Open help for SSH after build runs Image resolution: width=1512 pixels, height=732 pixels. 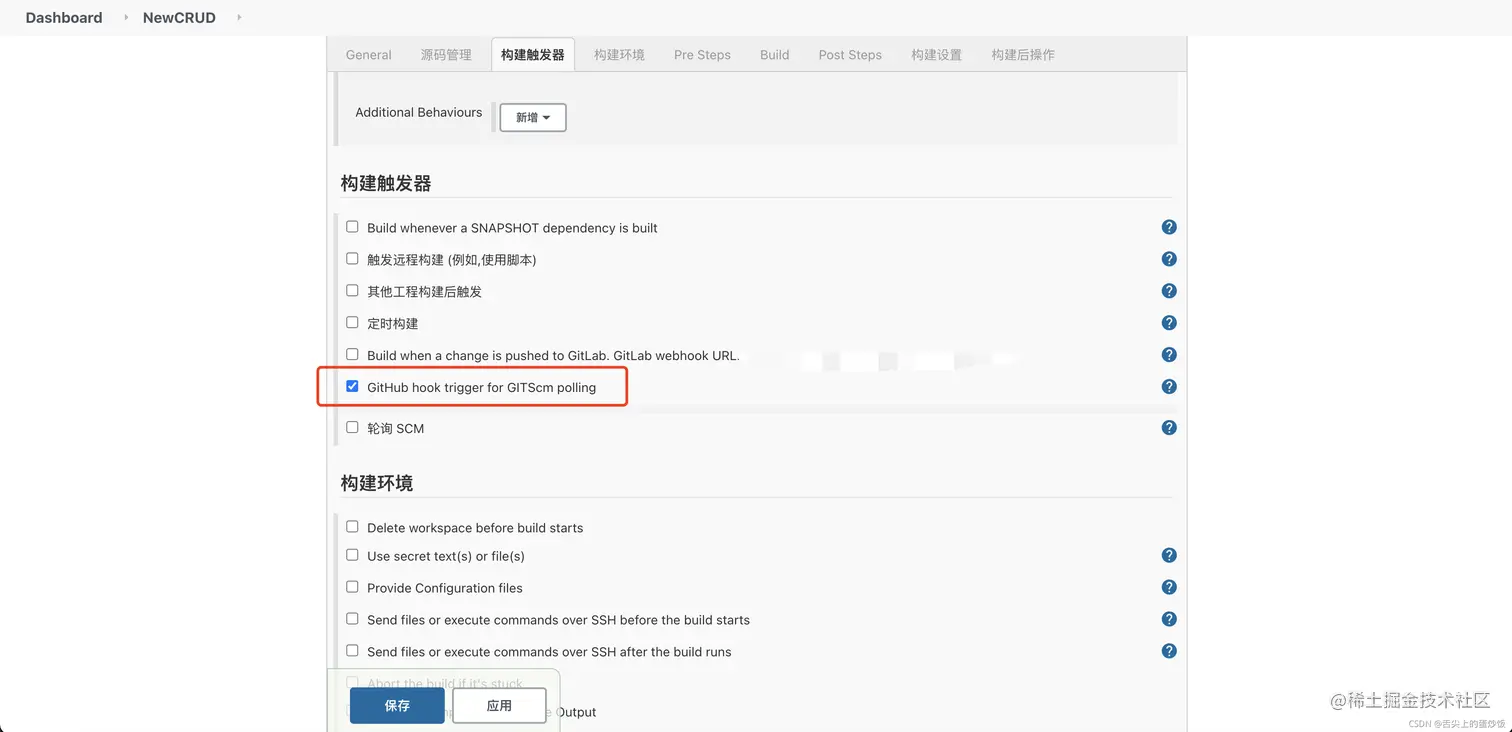pyautogui.click(x=1169, y=651)
